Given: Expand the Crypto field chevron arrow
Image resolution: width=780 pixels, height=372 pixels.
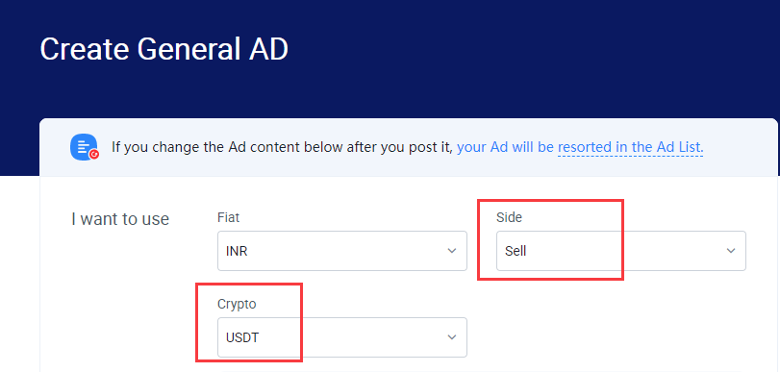Looking at the screenshot, I should point(452,337).
